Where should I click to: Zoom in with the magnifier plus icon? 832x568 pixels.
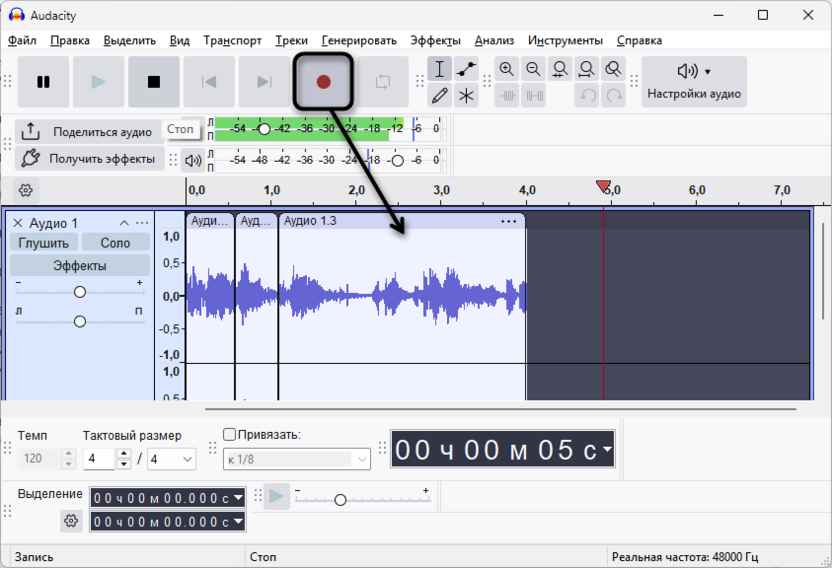(507, 69)
